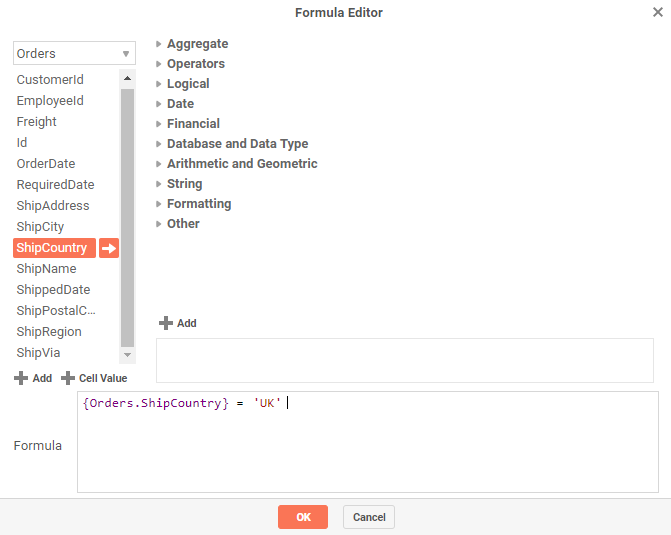The width and height of the screenshot is (671, 535).
Task: Select the OrderDate field
Action: click(46, 163)
